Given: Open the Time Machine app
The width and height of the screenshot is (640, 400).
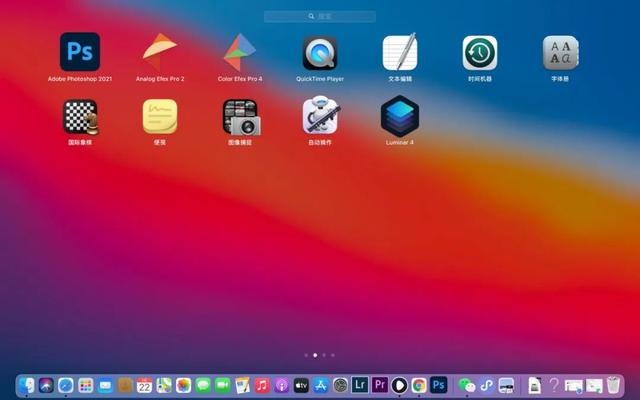Looking at the screenshot, I should (480, 53).
